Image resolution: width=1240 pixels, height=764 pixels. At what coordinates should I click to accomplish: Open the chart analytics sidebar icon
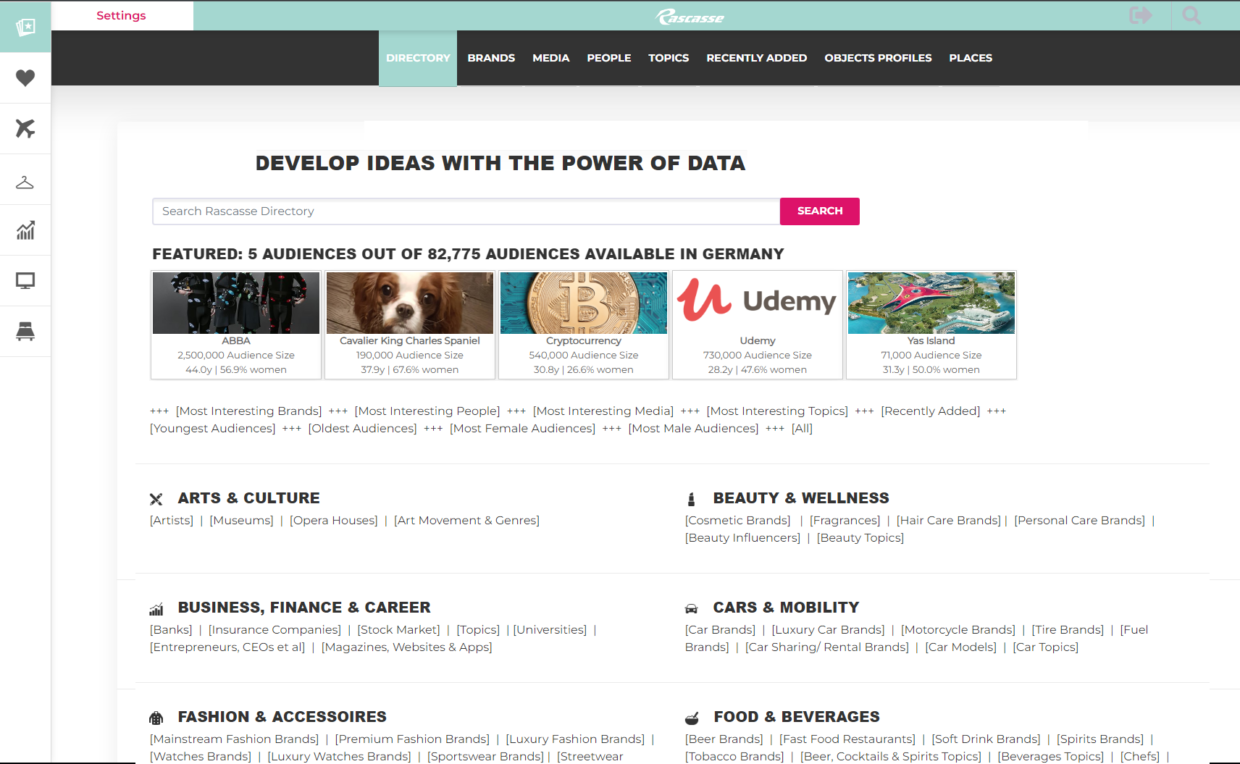click(25, 230)
